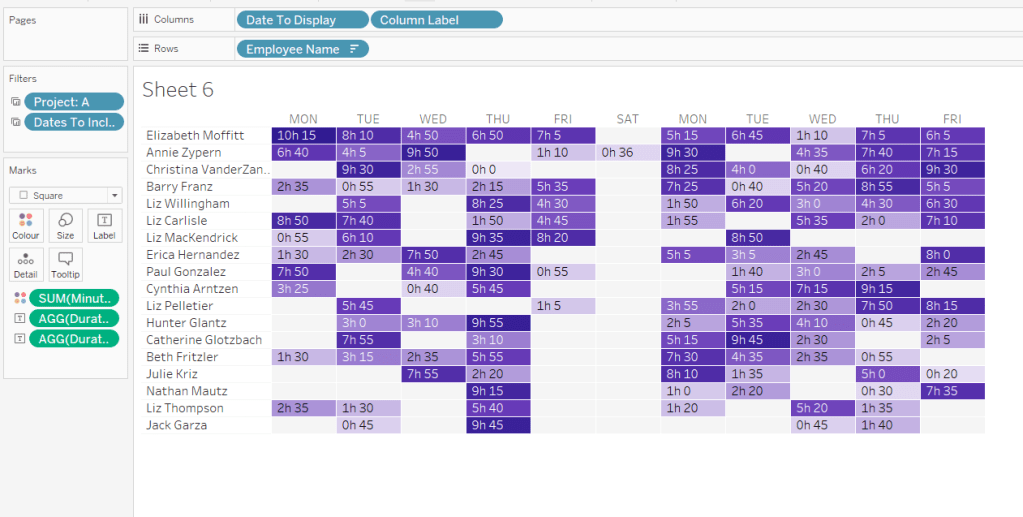The height and width of the screenshot is (517, 1023).
Task: Click the Size mark property button
Action: pyautogui.click(x=65, y=225)
